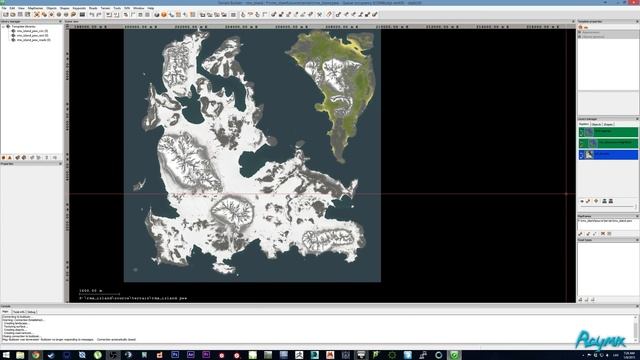Close the Library manager panel
640x360 pixels.
coord(60,22)
